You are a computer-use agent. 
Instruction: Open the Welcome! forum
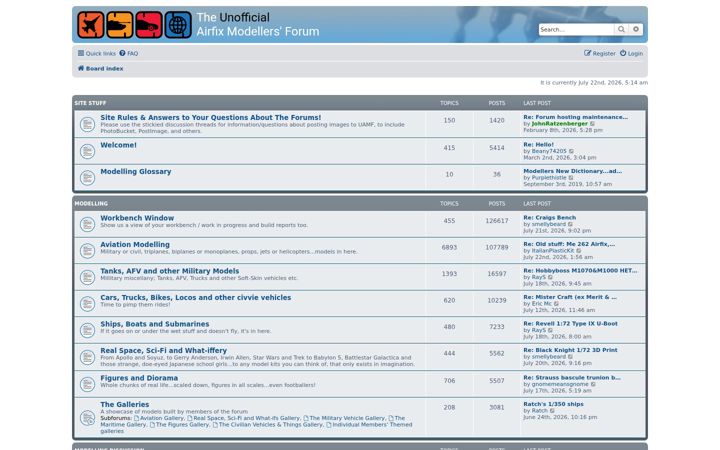tap(118, 145)
